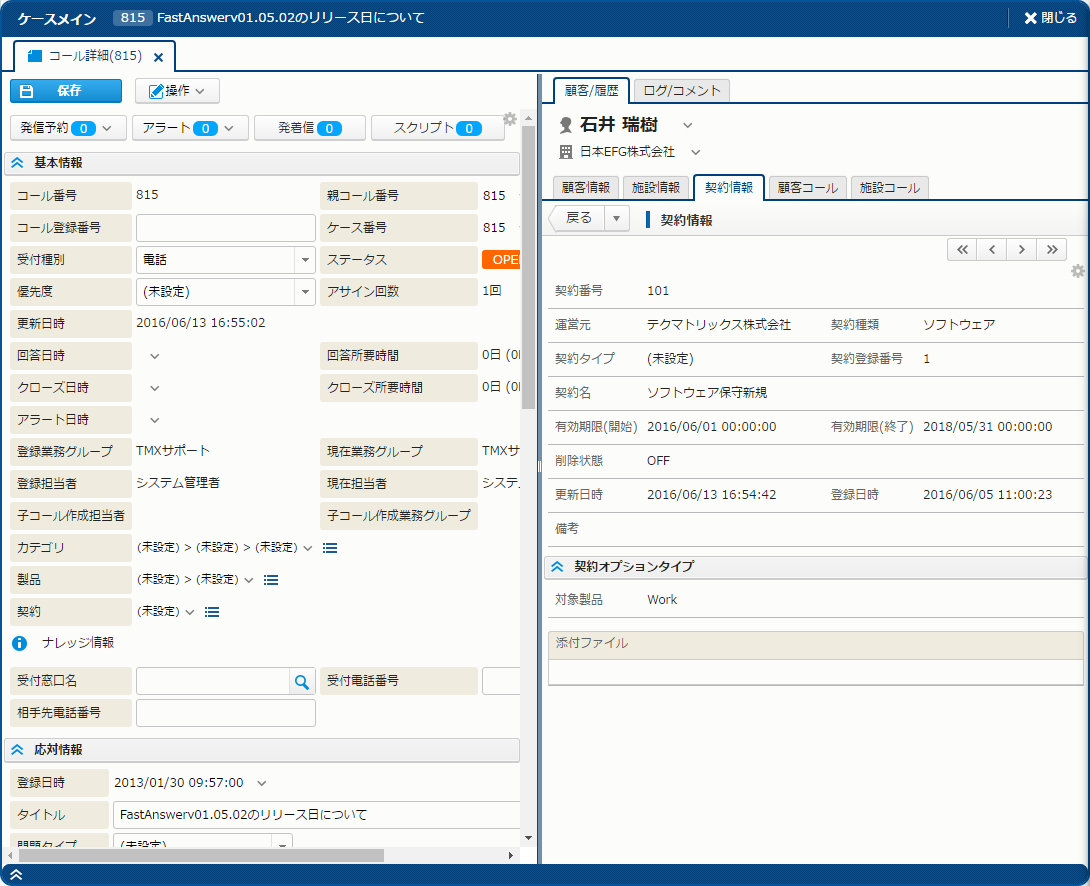Viewport: 1090px width, 886px height.
Task: Open the contract (契約) list icon
Action: click(x=211, y=612)
